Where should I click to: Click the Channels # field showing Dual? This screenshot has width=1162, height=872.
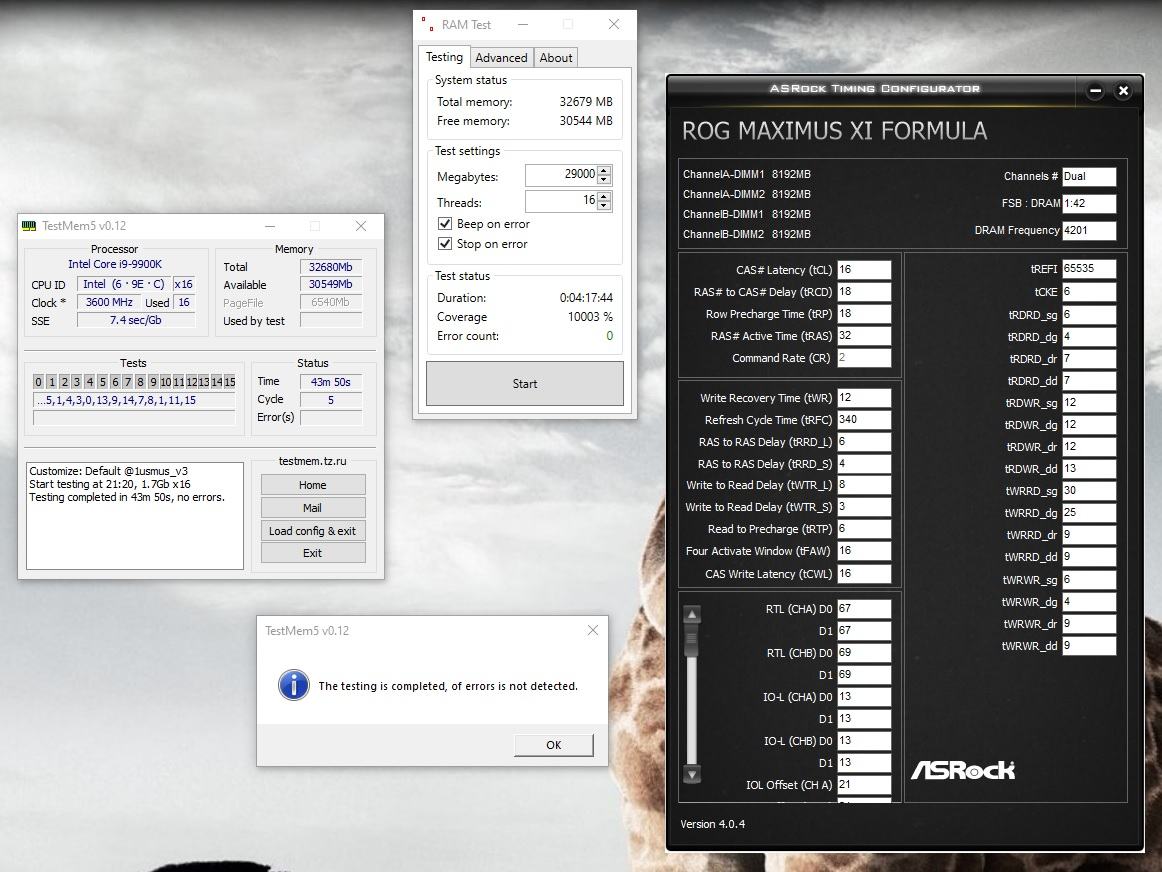[1089, 176]
